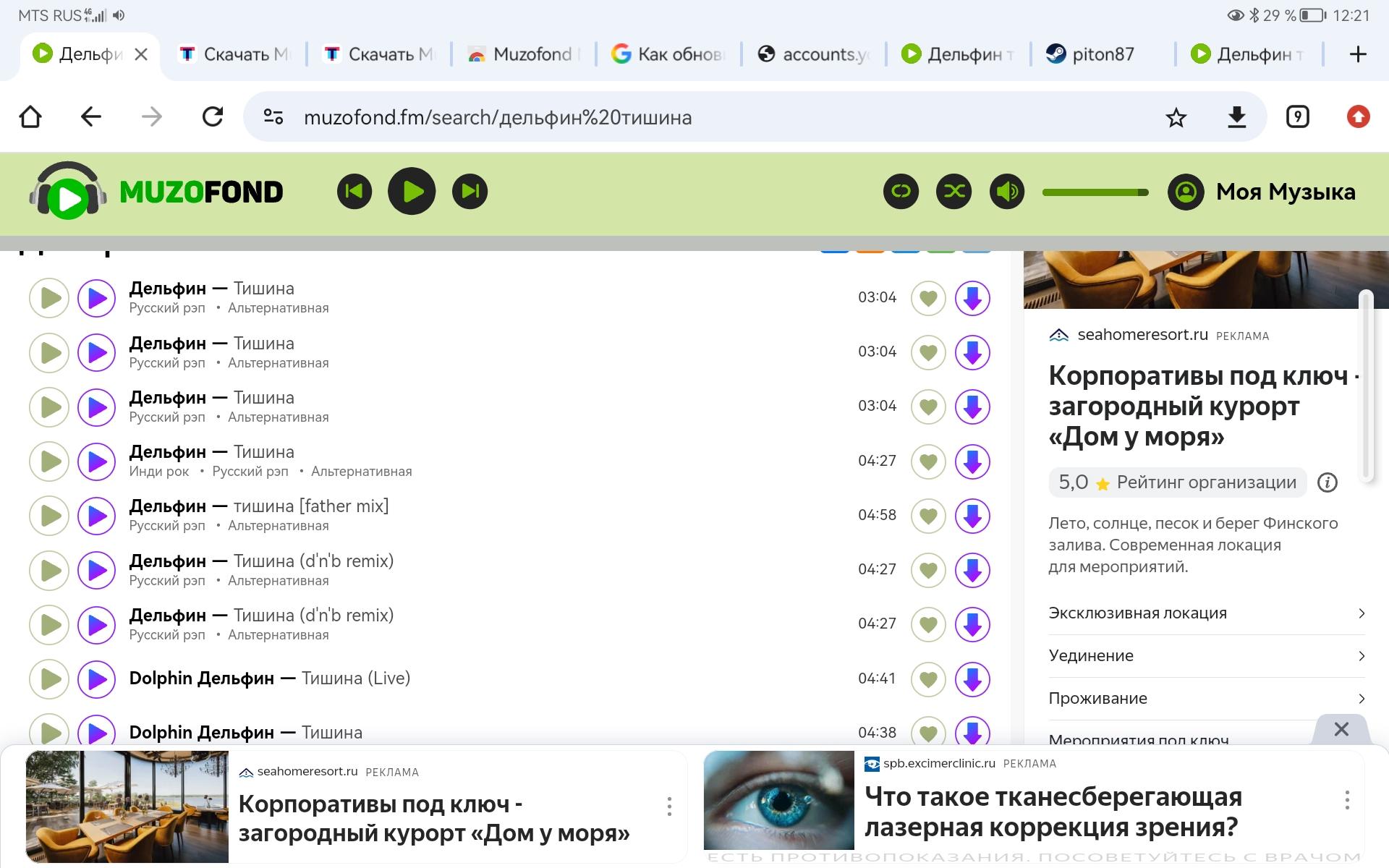Open the Dolphin Дельфин — Тишина (Live) title
Viewport: 1389px width, 868px height.
pos(270,678)
